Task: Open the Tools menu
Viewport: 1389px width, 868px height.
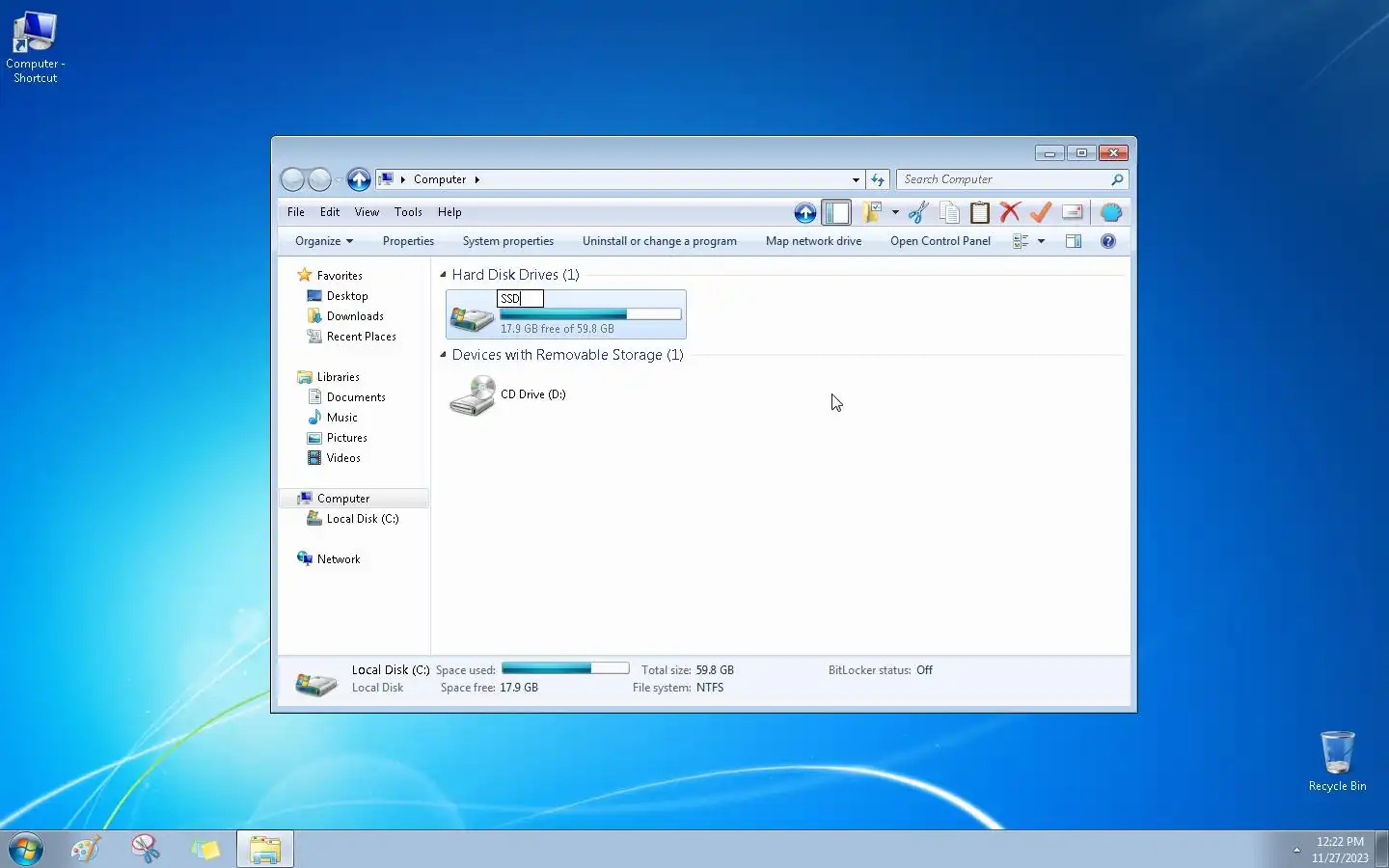Action: point(408,212)
